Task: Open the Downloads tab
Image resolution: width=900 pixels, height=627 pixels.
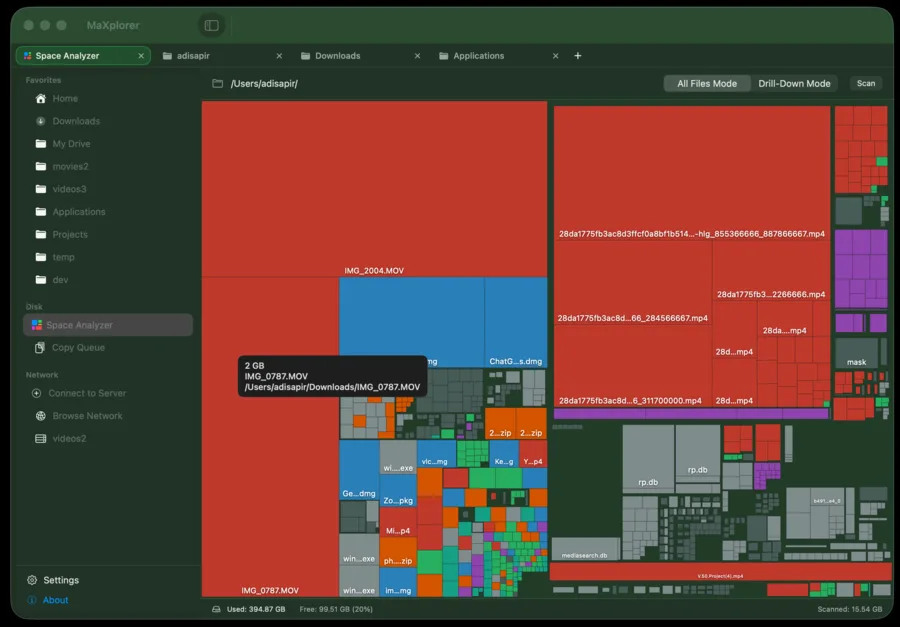Action: (359, 56)
